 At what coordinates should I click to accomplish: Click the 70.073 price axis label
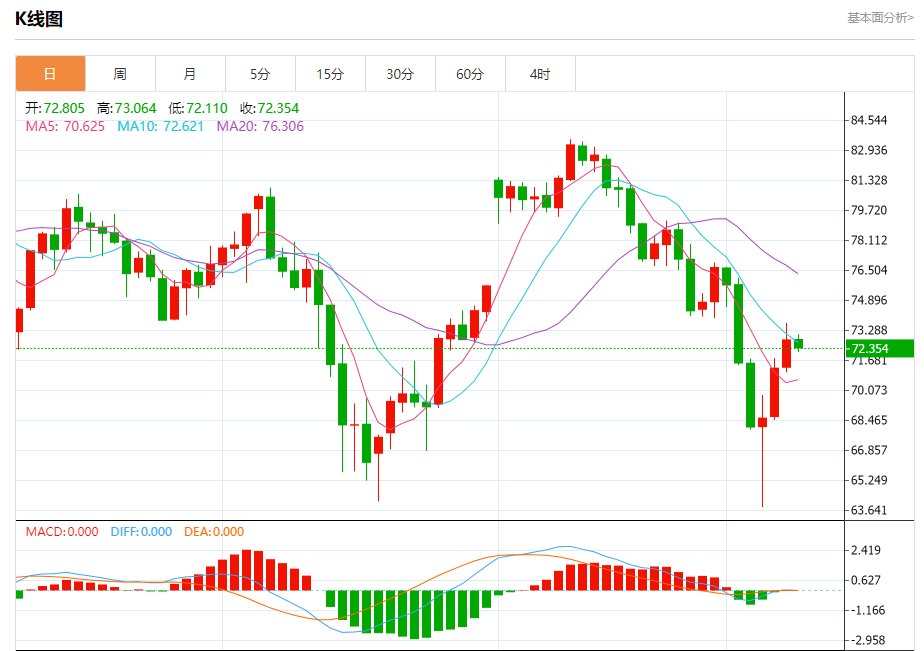pyautogui.click(x=869, y=390)
